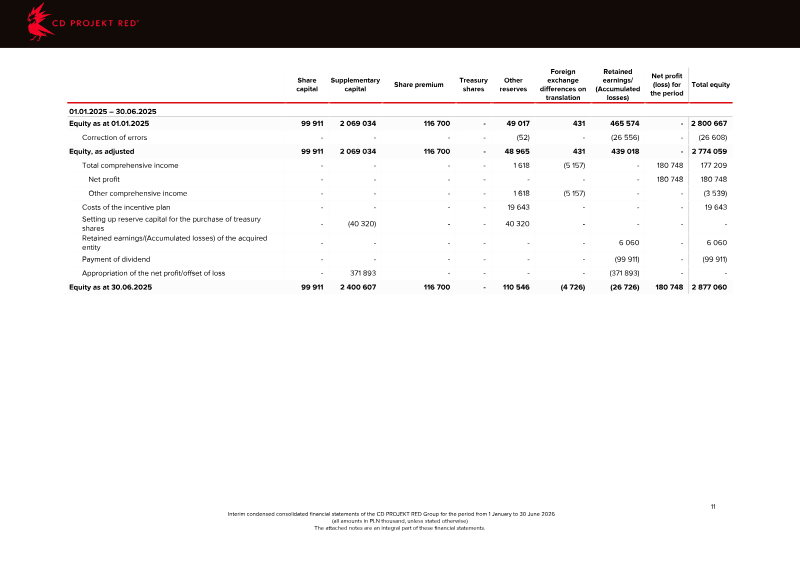
Task: Select the Net profit row label
Action: pyautogui.click(x=104, y=179)
